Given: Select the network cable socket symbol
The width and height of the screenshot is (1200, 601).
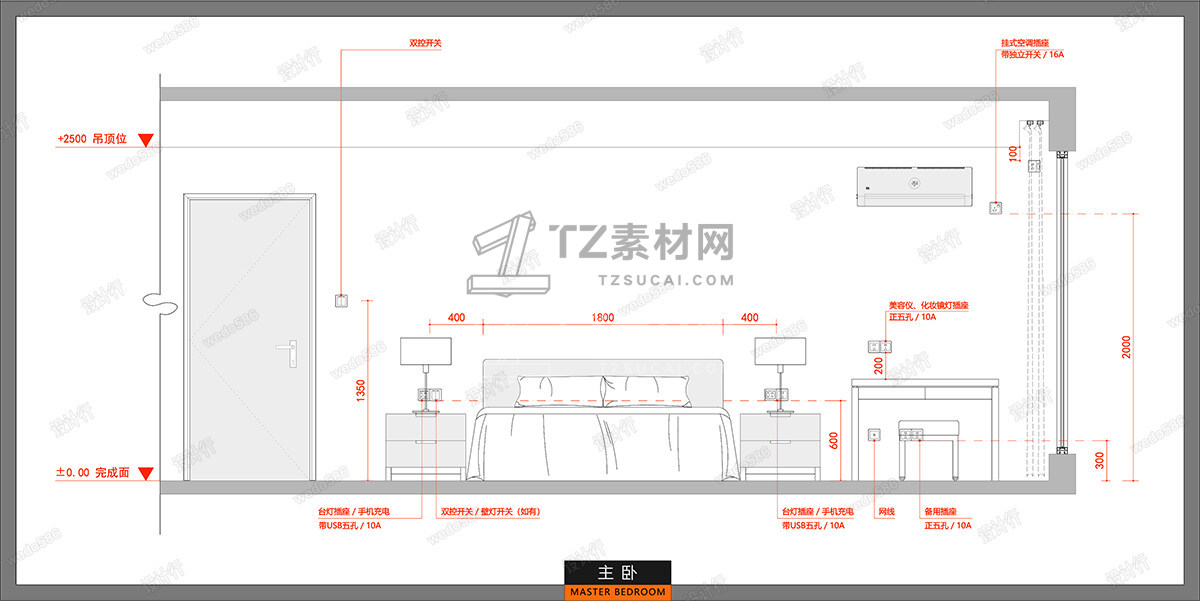Looking at the screenshot, I should [x=875, y=435].
